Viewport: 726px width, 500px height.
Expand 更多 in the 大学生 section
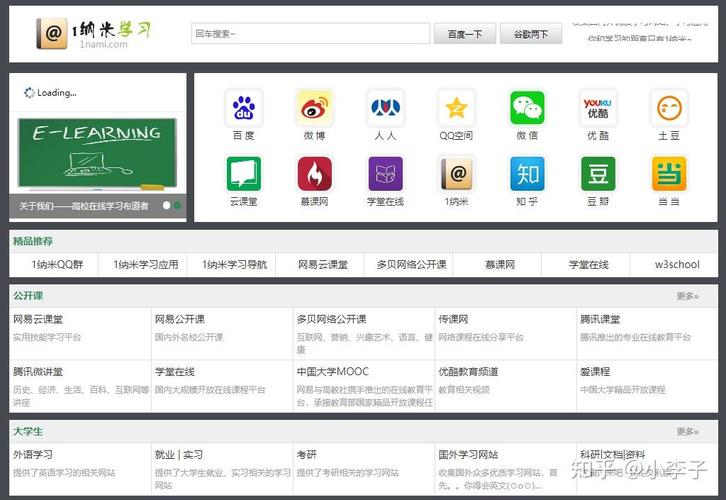click(x=687, y=432)
